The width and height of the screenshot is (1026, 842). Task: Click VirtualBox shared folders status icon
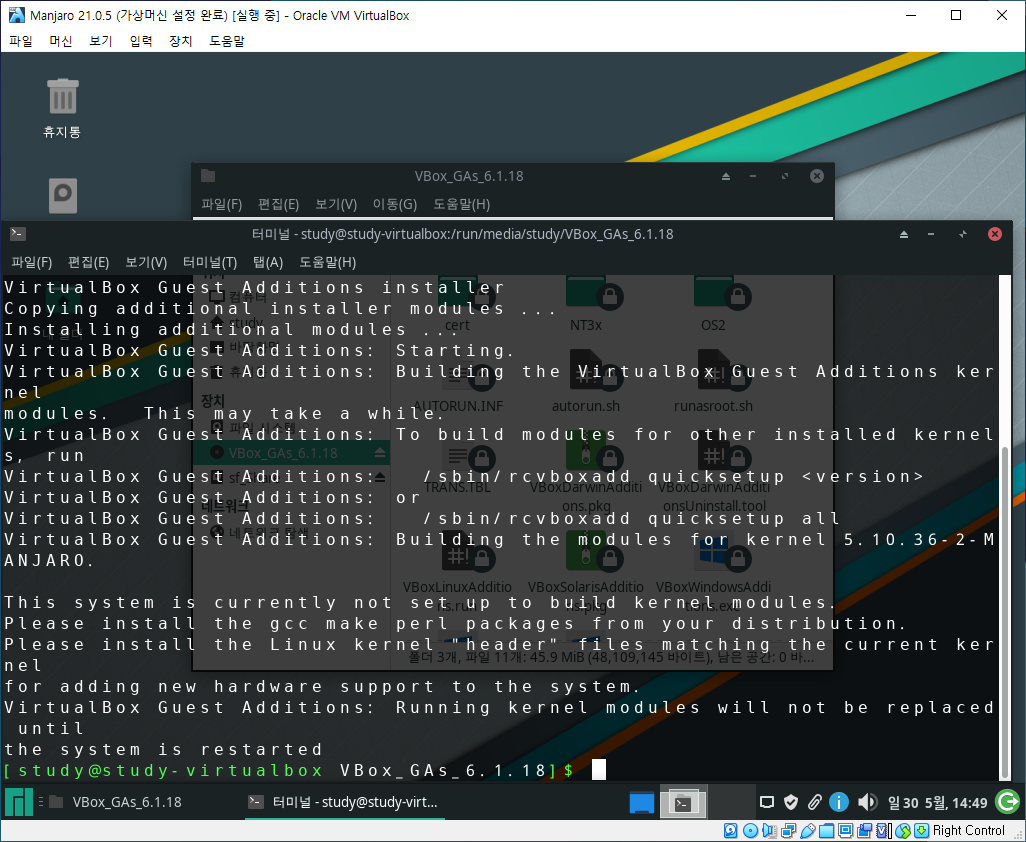tap(826, 831)
